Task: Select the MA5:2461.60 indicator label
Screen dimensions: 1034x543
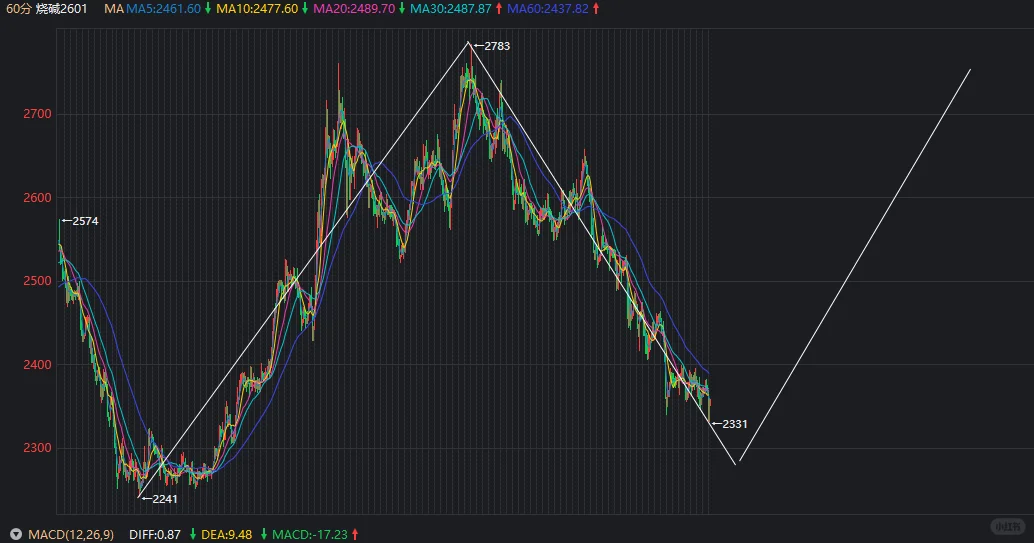Action: click(x=164, y=9)
